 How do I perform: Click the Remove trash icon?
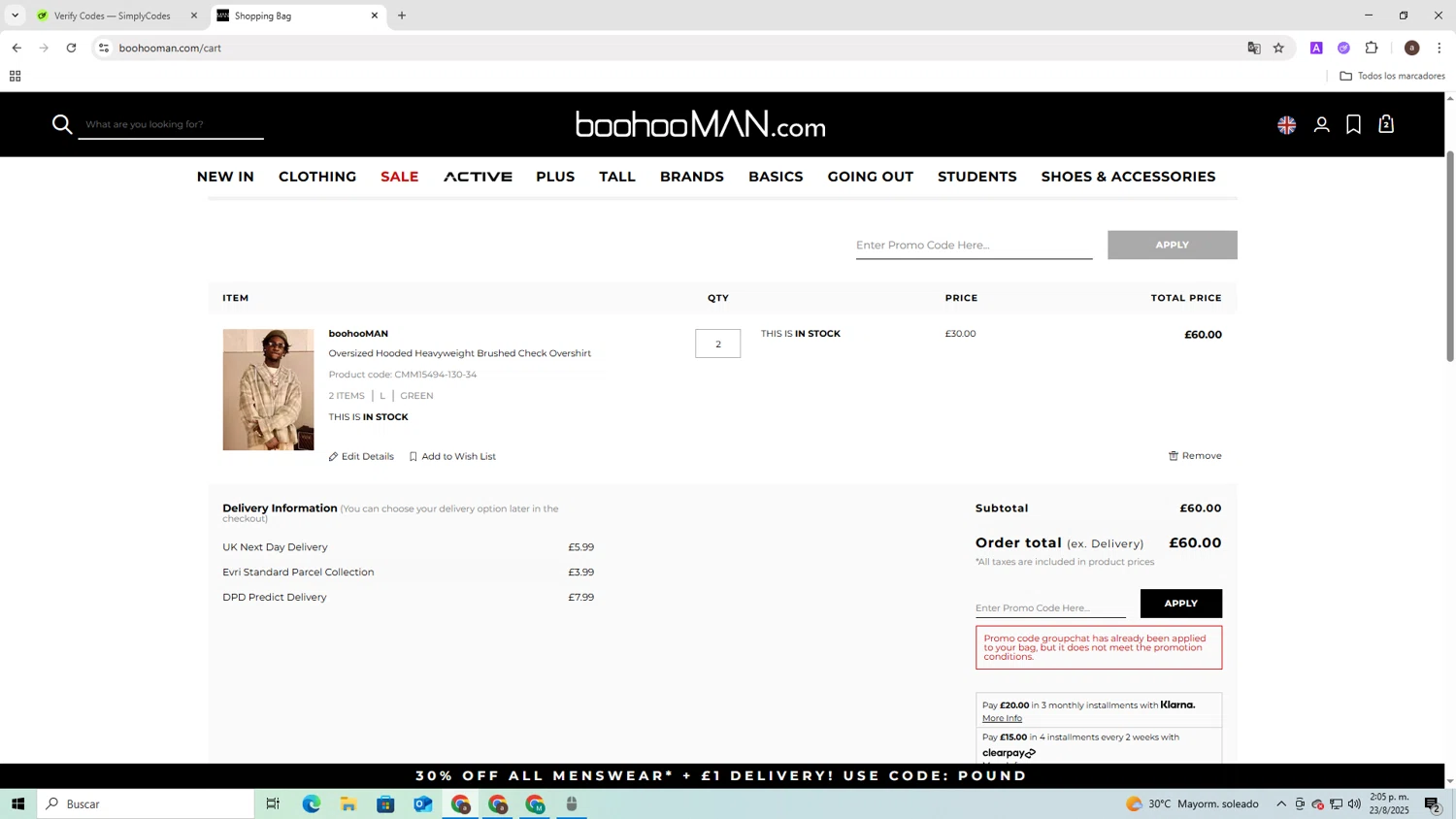(x=1173, y=456)
